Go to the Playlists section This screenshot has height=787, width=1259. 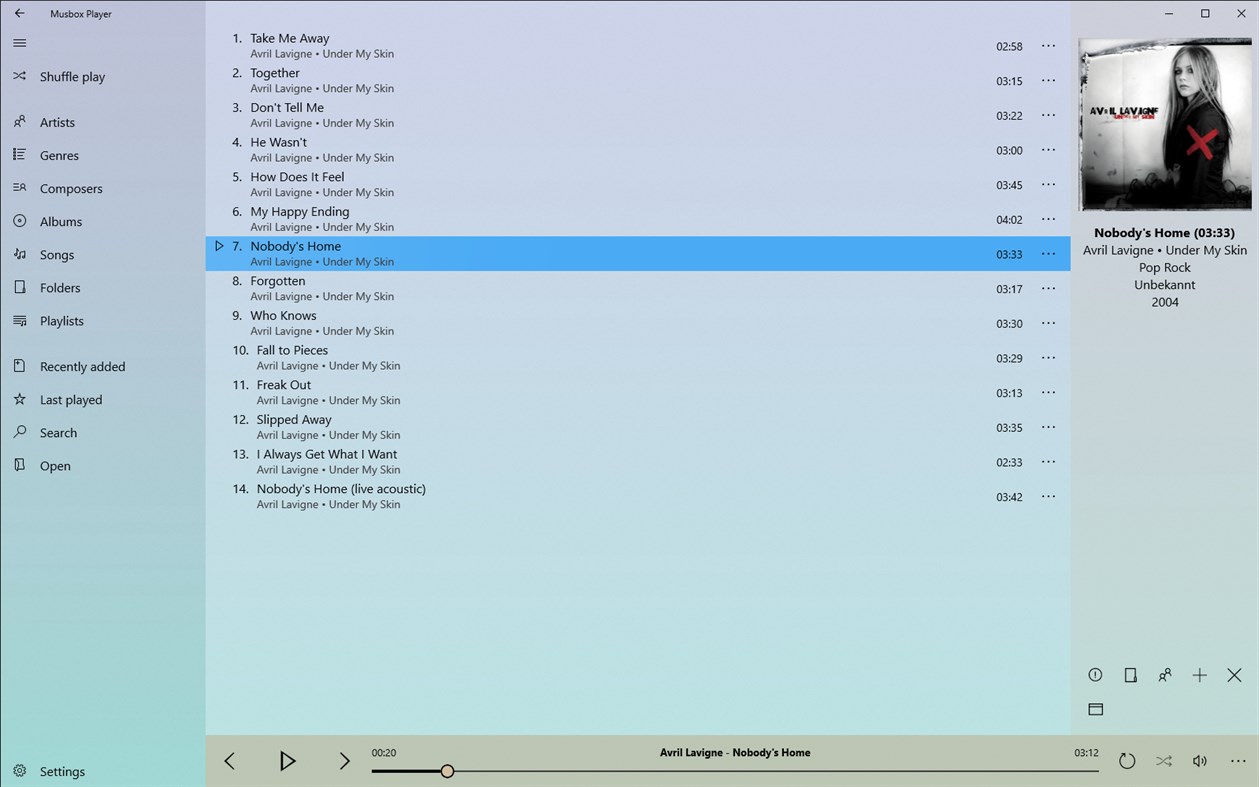click(61, 321)
